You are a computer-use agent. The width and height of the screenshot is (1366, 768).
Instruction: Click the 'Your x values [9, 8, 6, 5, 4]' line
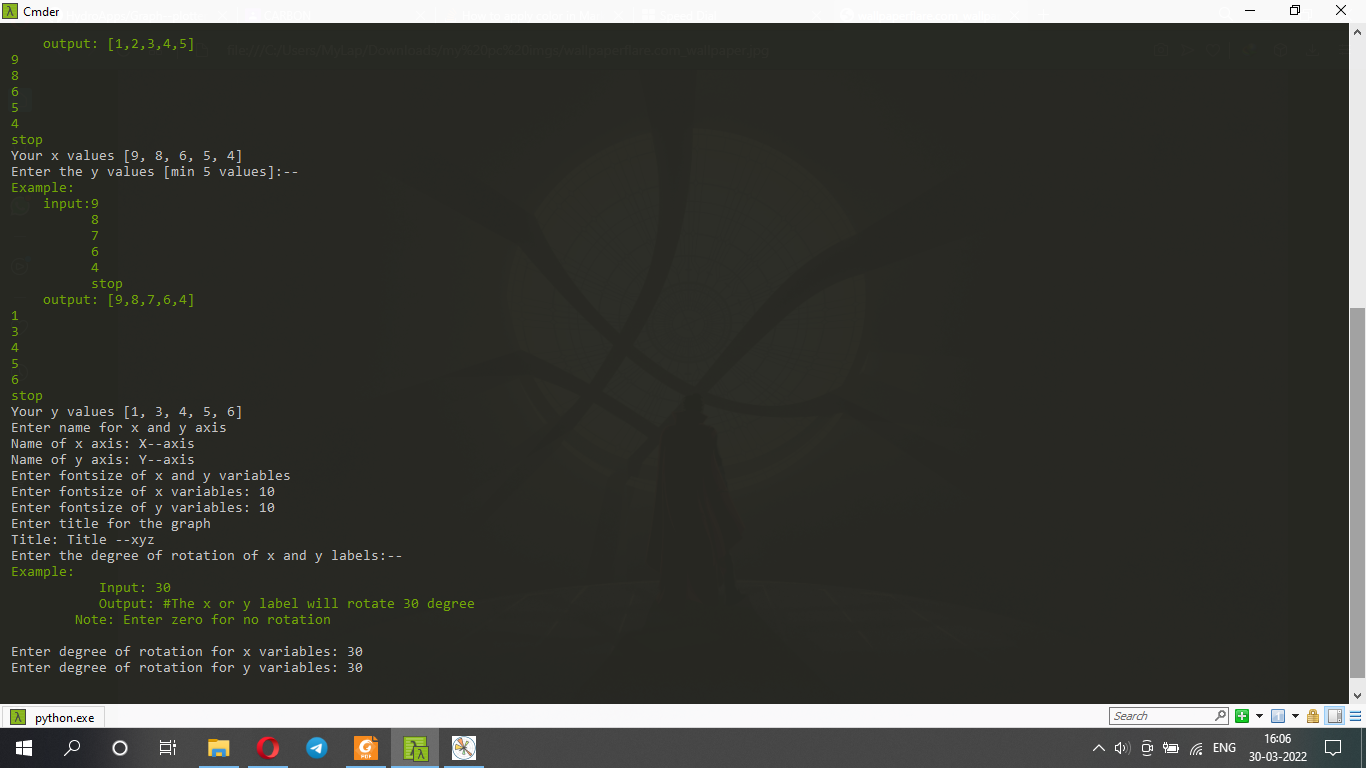click(x=126, y=156)
